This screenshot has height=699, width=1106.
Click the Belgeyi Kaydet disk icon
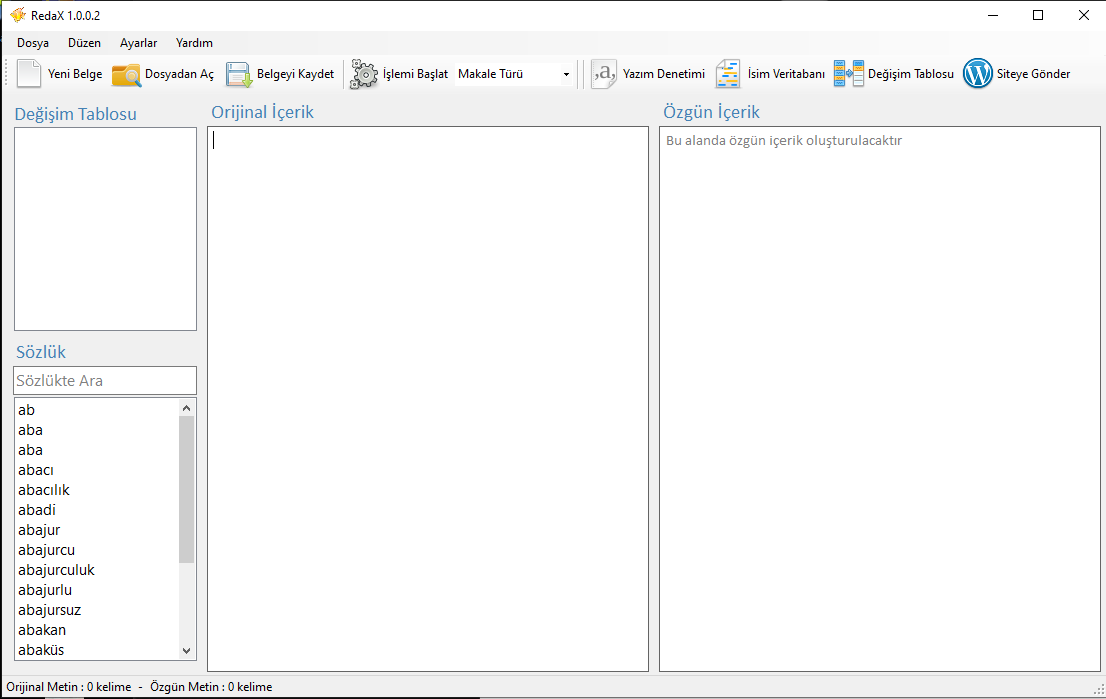(238, 75)
